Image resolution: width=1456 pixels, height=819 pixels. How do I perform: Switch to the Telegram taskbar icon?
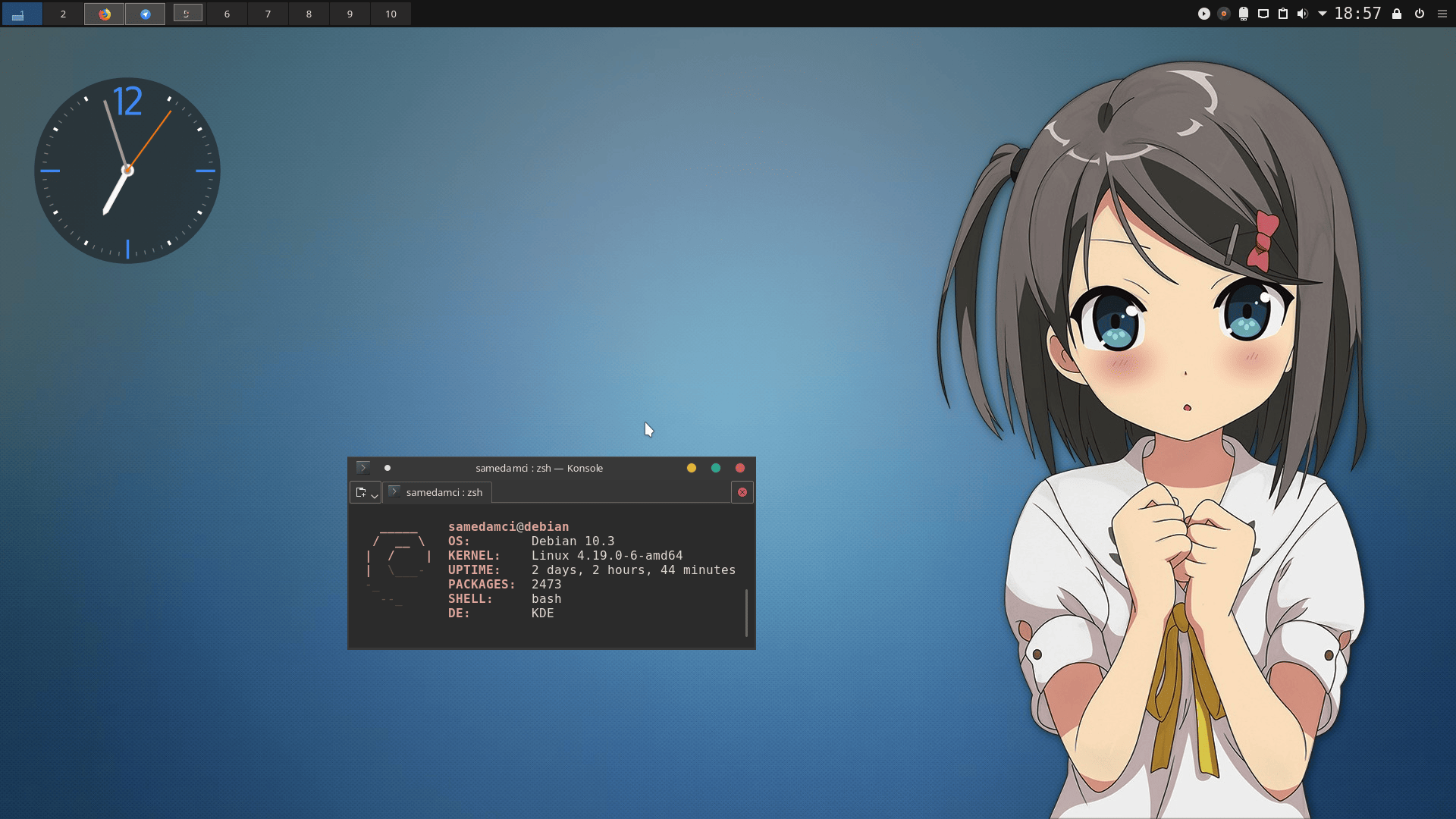145,14
